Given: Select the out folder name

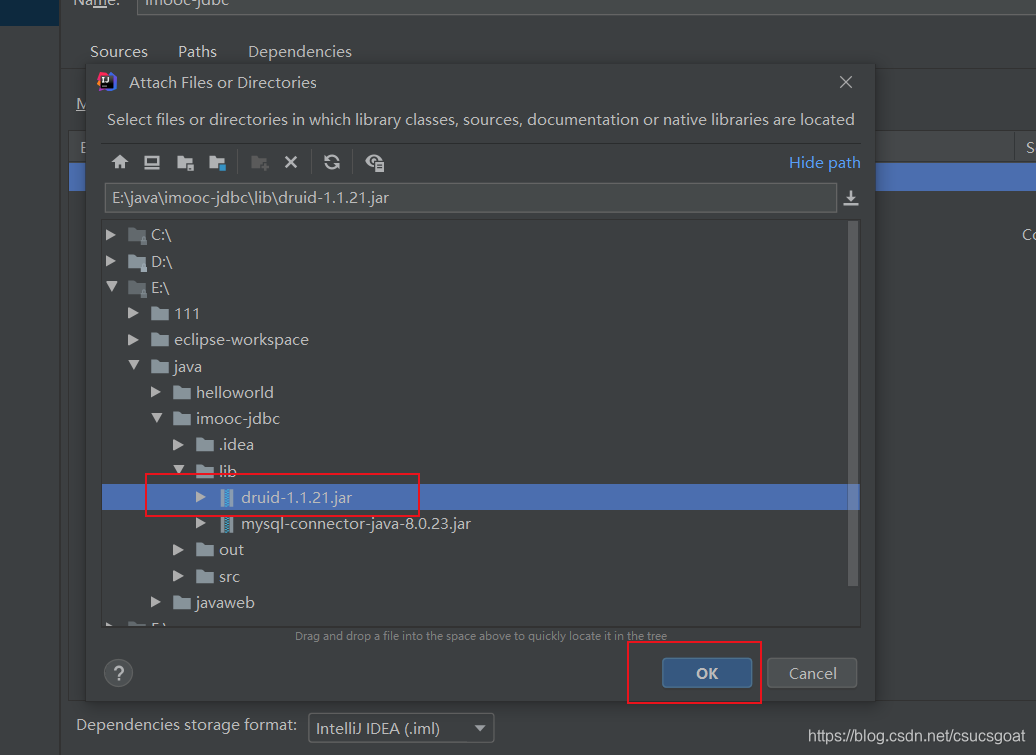Looking at the screenshot, I should tap(231, 550).
